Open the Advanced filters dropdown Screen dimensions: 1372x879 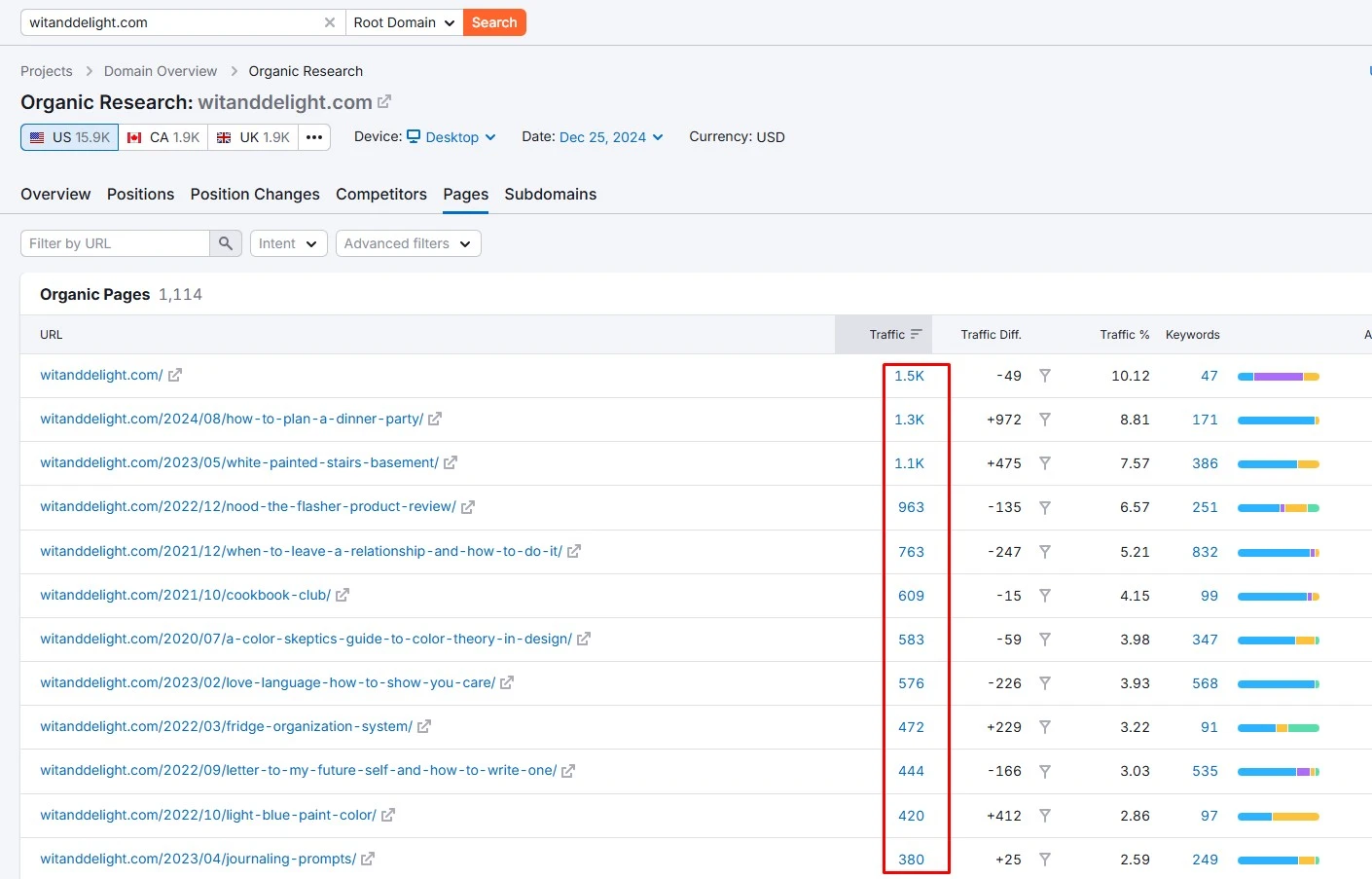408,243
